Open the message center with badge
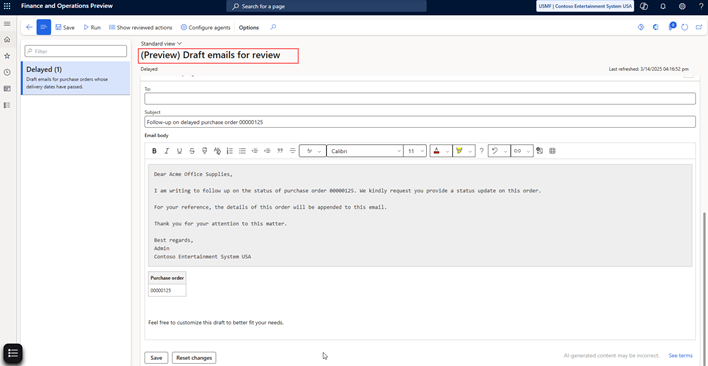Image resolution: width=708 pixels, height=366 pixels. pos(671,27)
